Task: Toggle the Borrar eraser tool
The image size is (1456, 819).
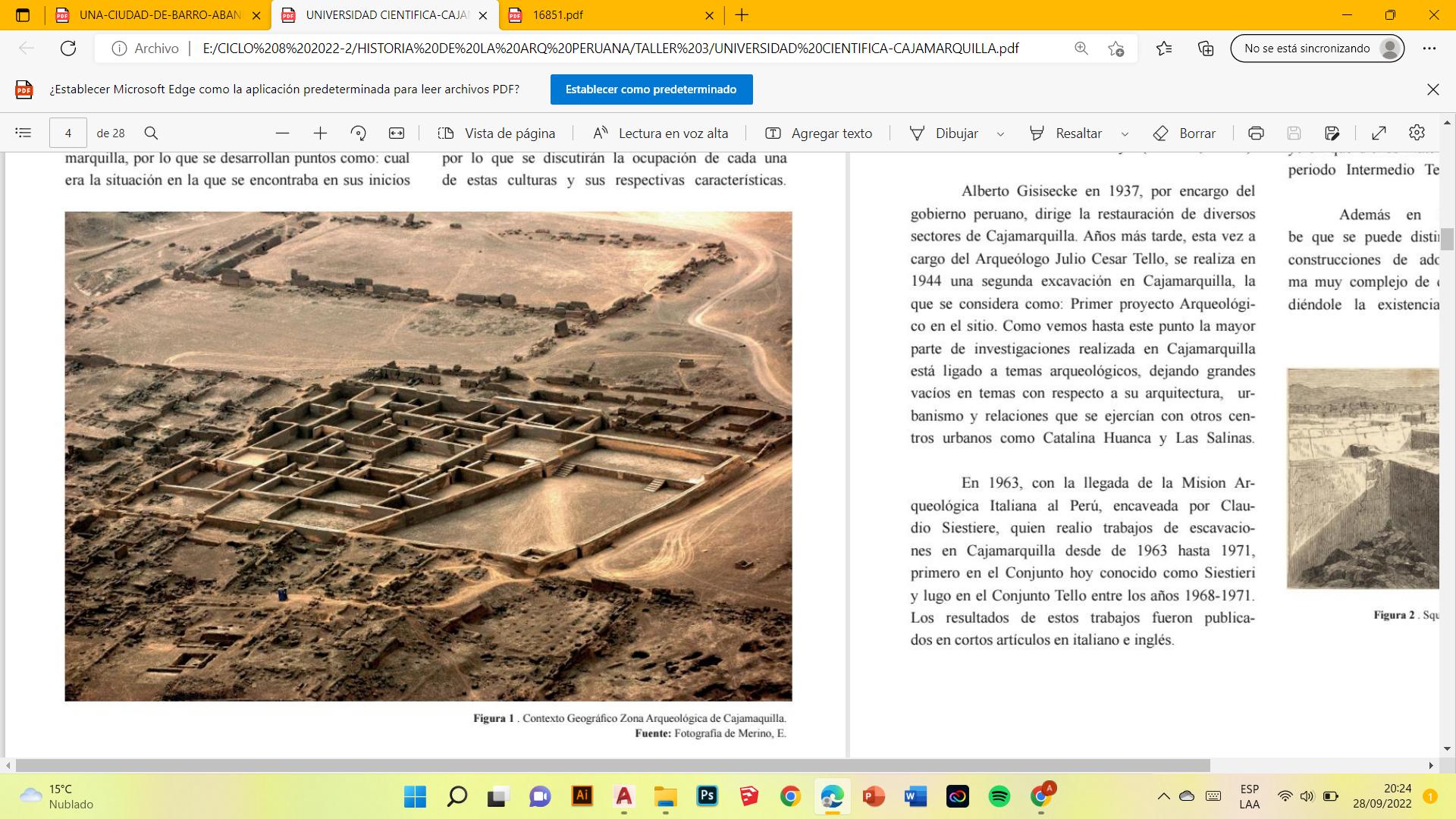Action: (1184, 133)
